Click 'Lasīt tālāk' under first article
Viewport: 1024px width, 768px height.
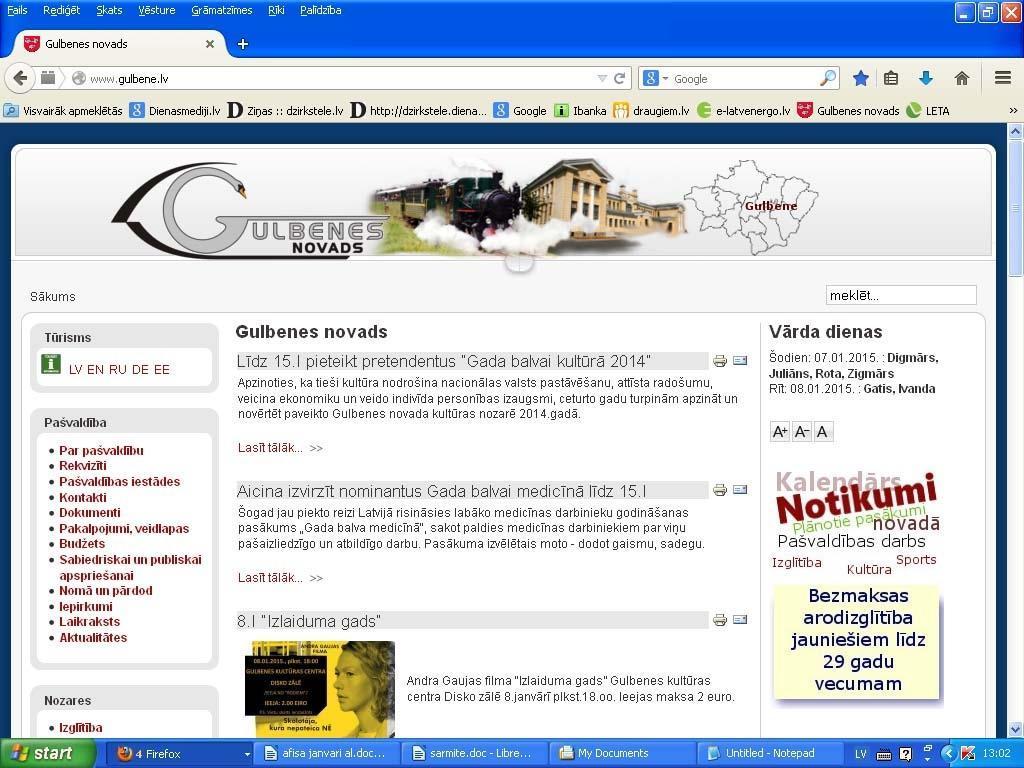pyautogui.click(x=270, y=448)
